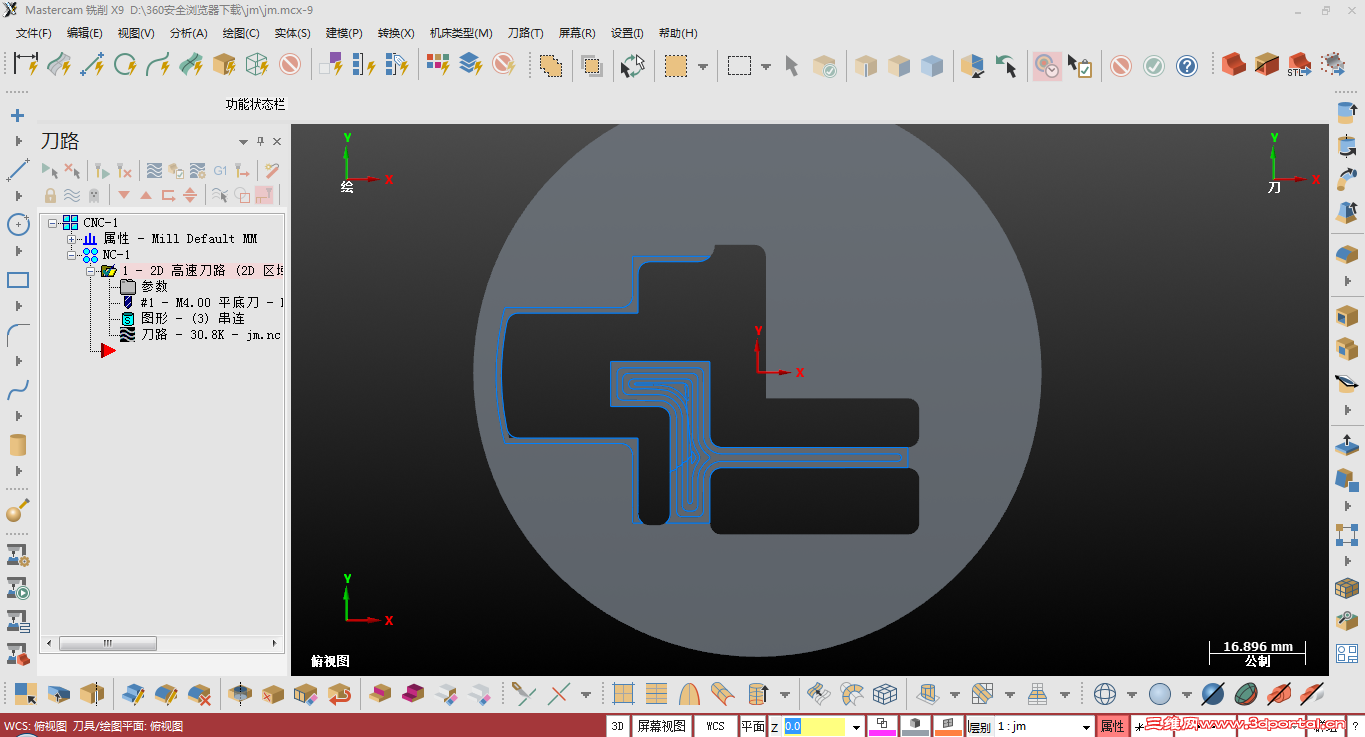
Task: Pin the 刀路 panel with pushpin
Action: [x=261, y=142]
